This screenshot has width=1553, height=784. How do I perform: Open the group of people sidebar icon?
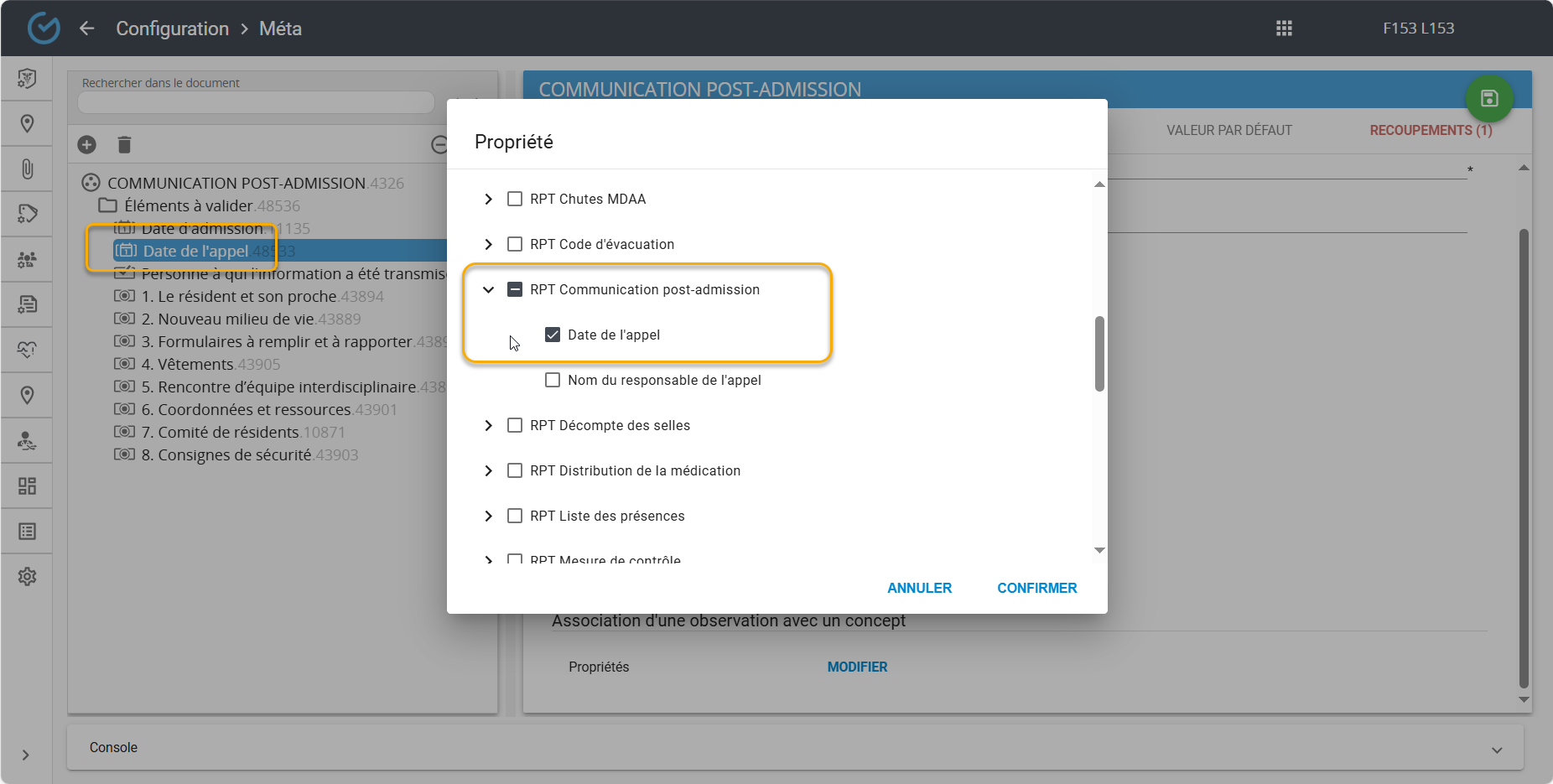(x=27, y=260)
